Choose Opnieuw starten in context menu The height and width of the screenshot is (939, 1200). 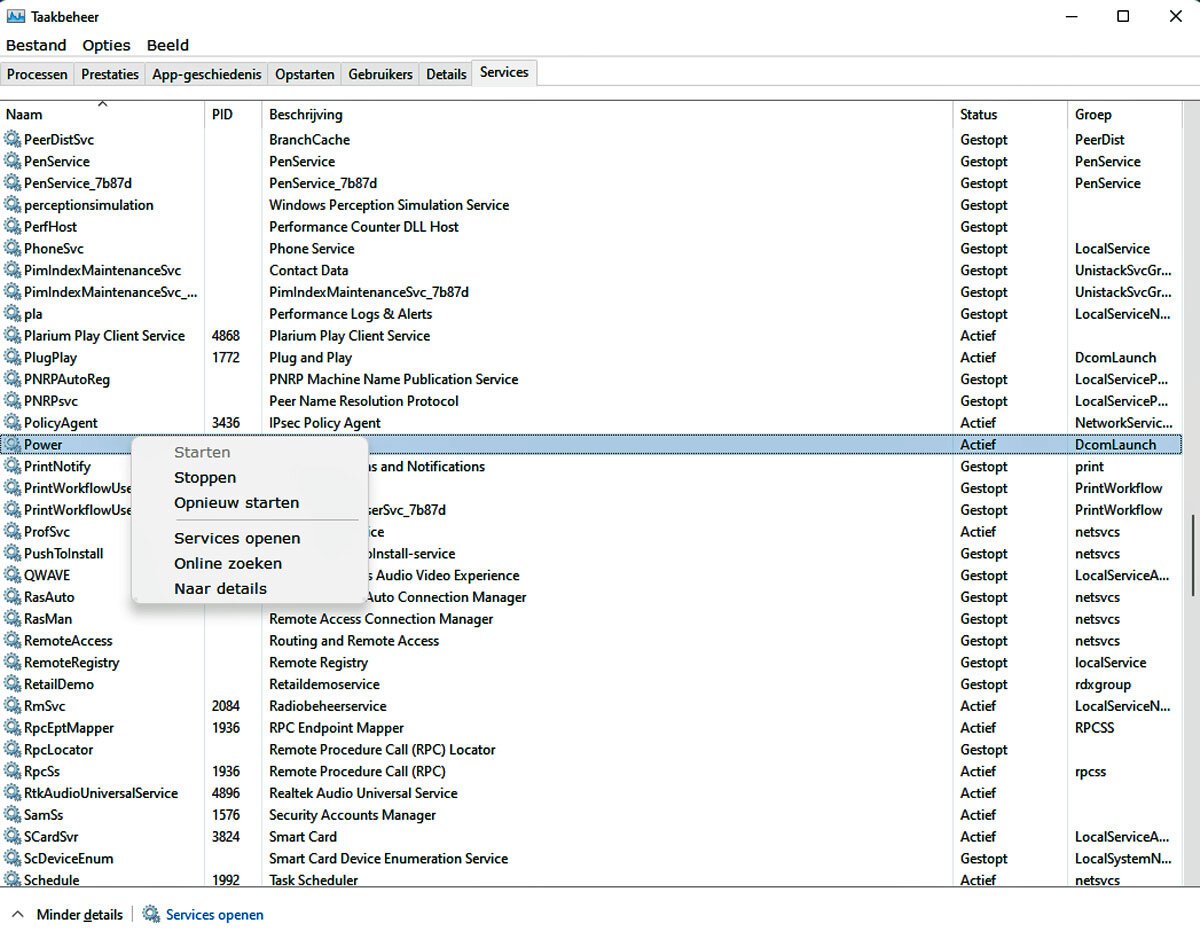(236, 503)
